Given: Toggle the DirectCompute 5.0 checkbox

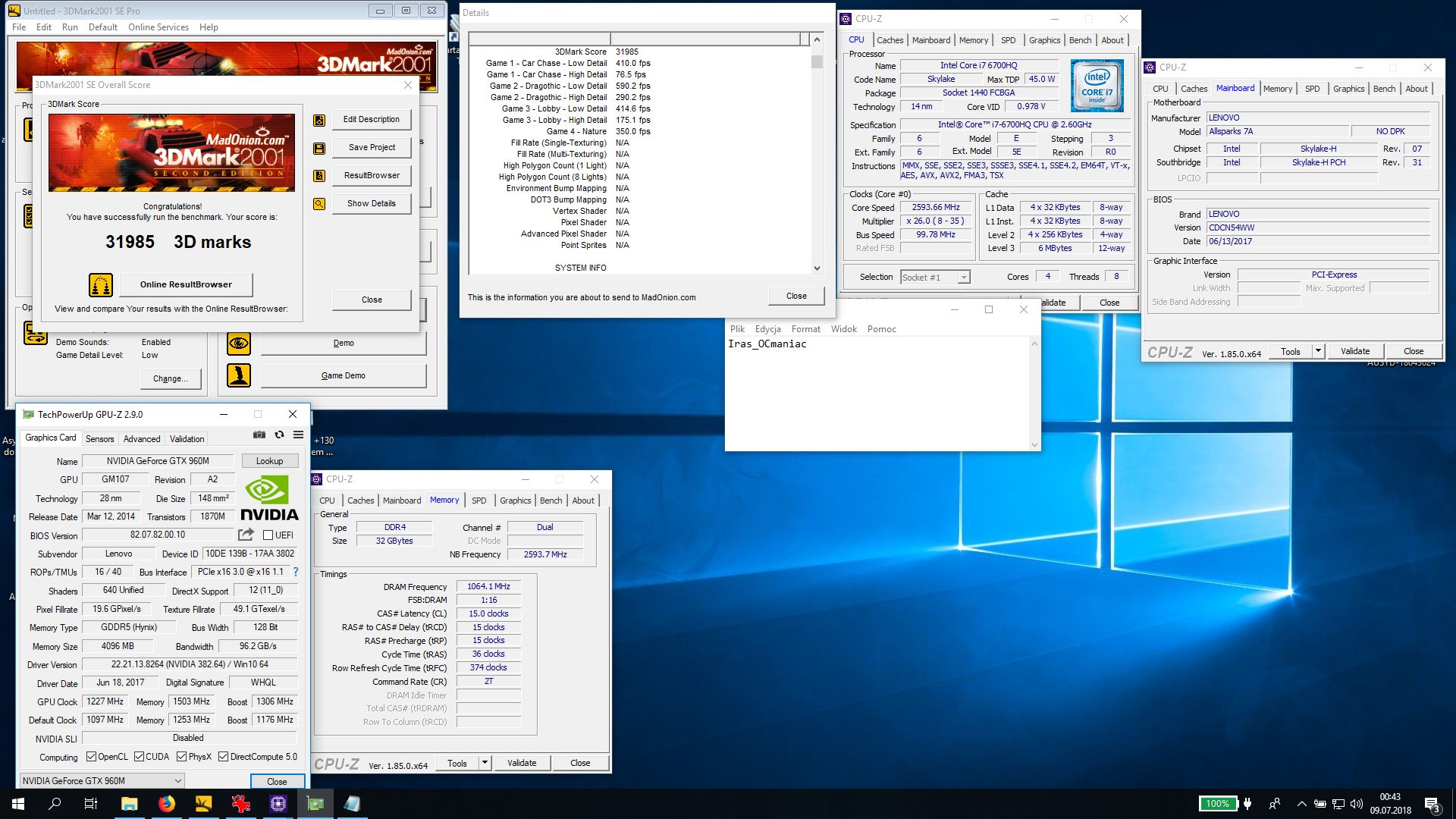Looking at the screenshot, I should coord(223,757).
